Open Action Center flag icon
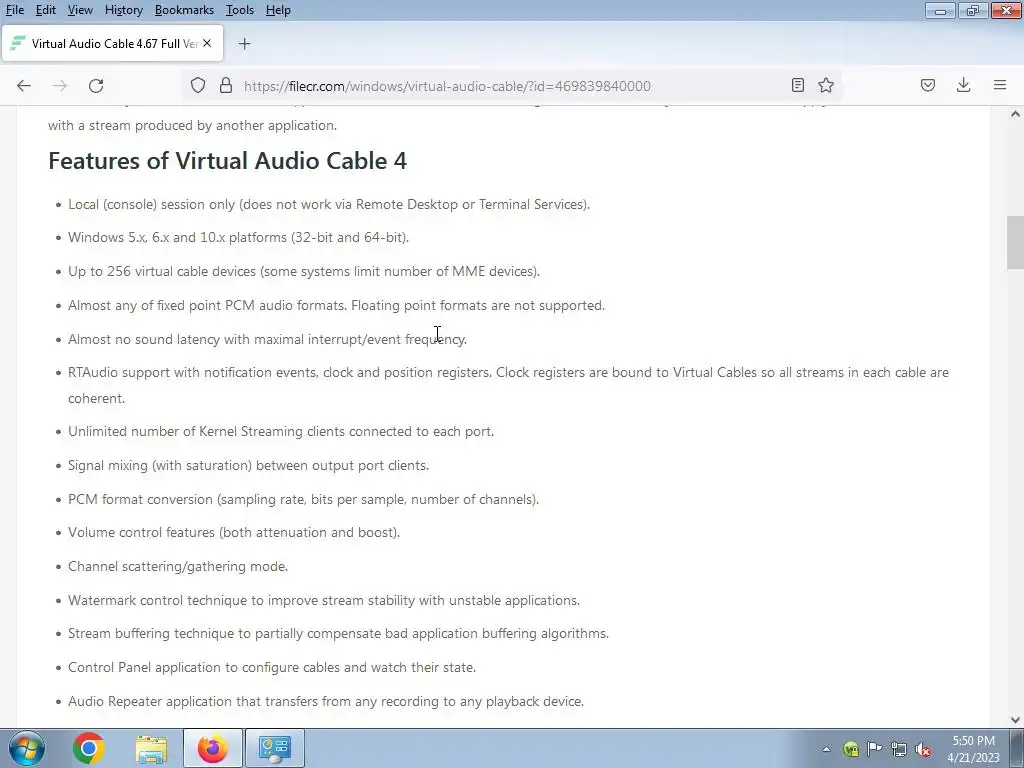Image resolution: width=1024 pixels, height=768 pixels. click(874, 749)
